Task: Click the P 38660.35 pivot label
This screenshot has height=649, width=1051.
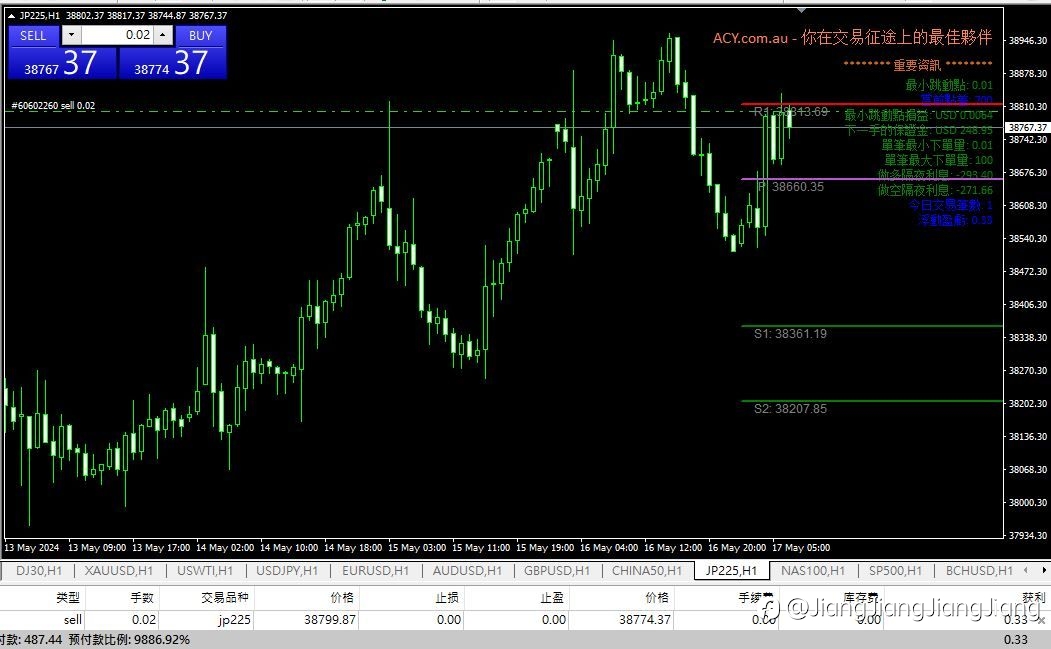Action: [791, 186]
